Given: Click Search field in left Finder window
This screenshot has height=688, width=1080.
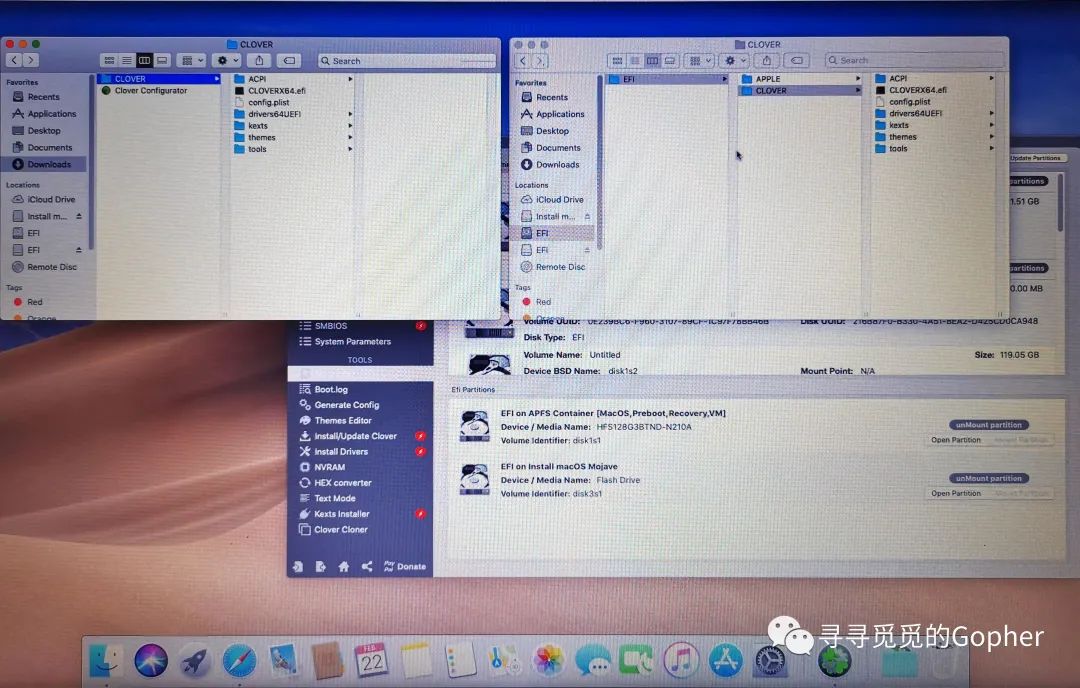Looking at the screenshot, I should click(x=406, y=61).
